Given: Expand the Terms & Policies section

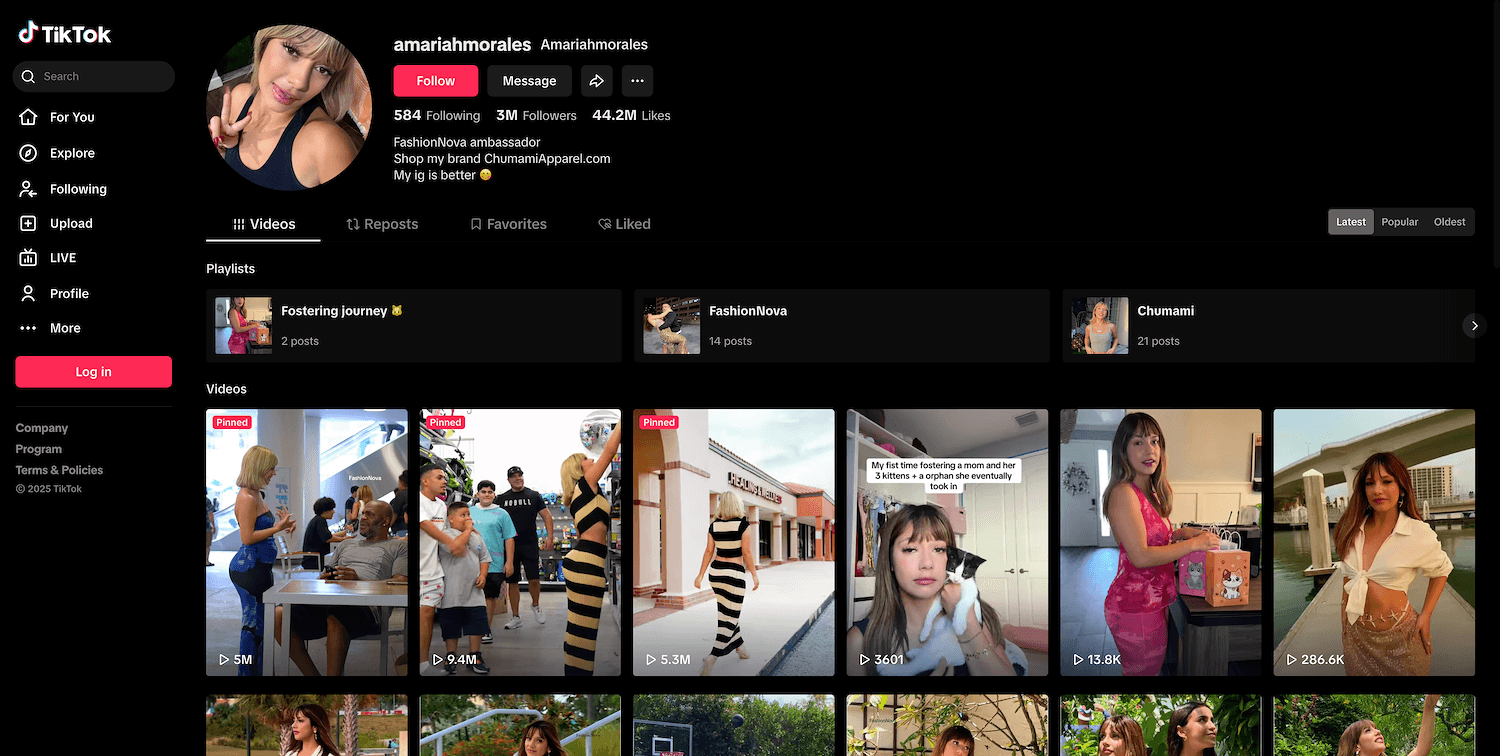Looking at the screenshot, I should click(x=59, y=470).
